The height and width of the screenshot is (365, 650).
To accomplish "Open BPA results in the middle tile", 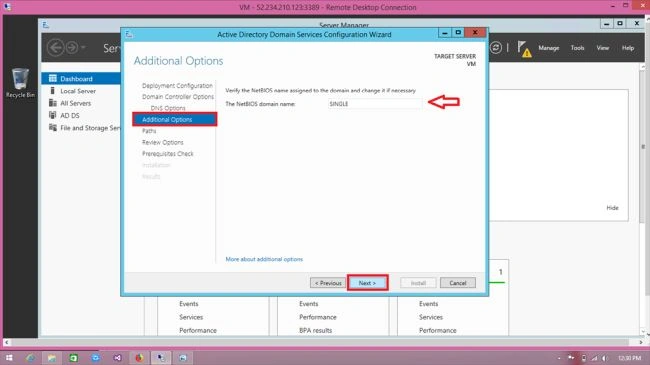I will point(315,331).
